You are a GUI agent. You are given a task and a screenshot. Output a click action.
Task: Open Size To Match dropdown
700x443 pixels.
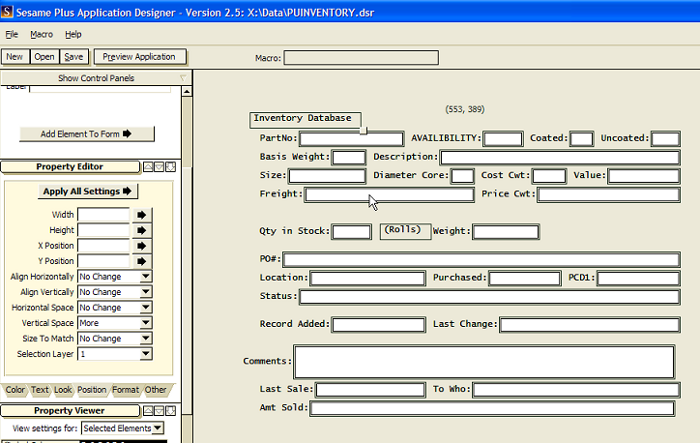(x=146, y=339)
